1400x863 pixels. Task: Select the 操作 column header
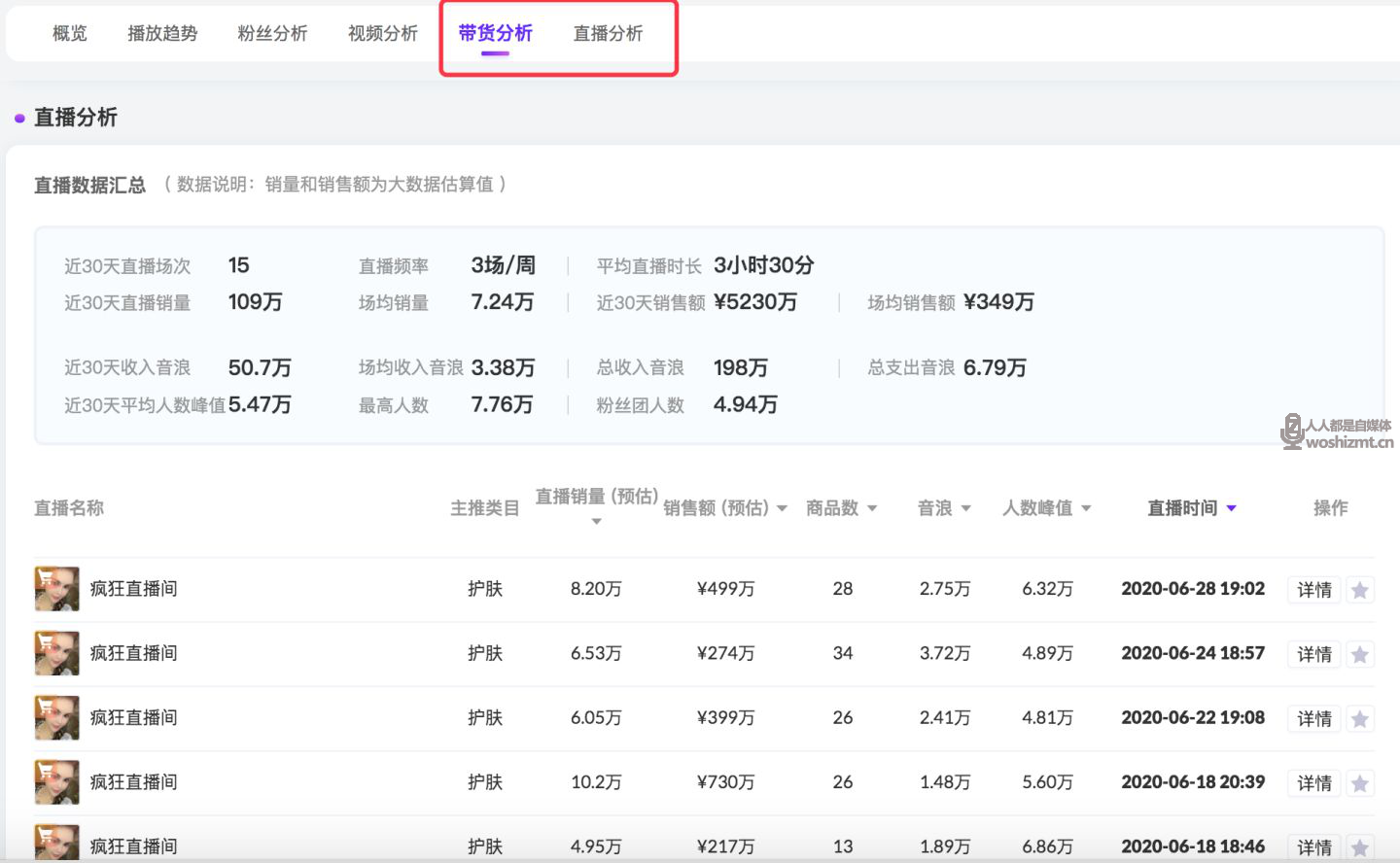1330,507
